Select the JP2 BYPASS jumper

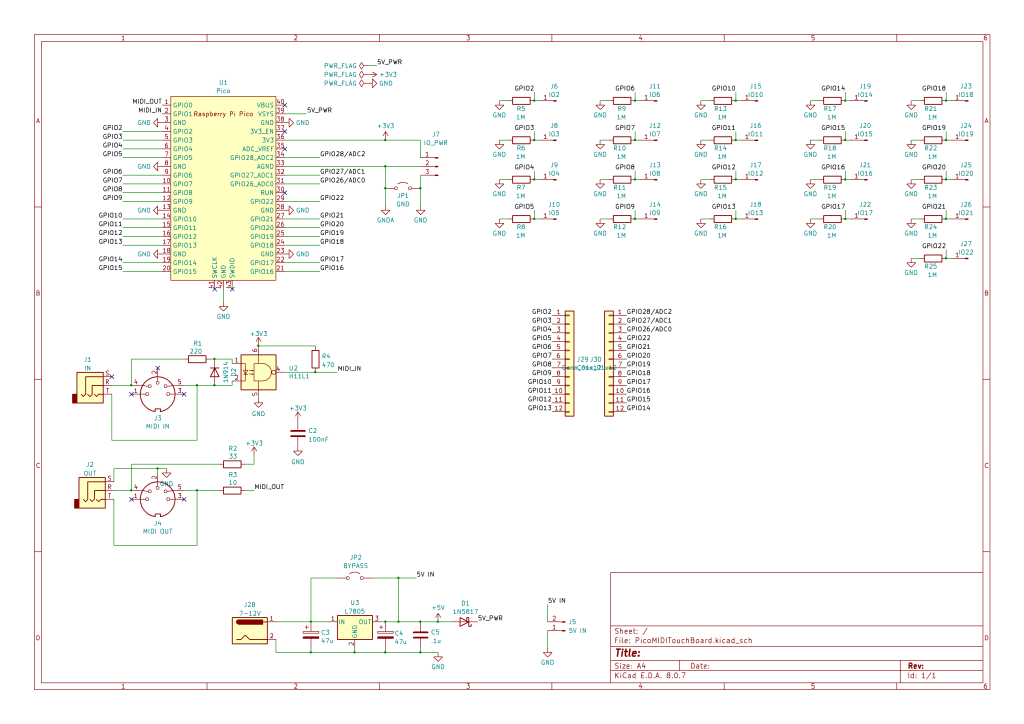(x=354, y=578)
